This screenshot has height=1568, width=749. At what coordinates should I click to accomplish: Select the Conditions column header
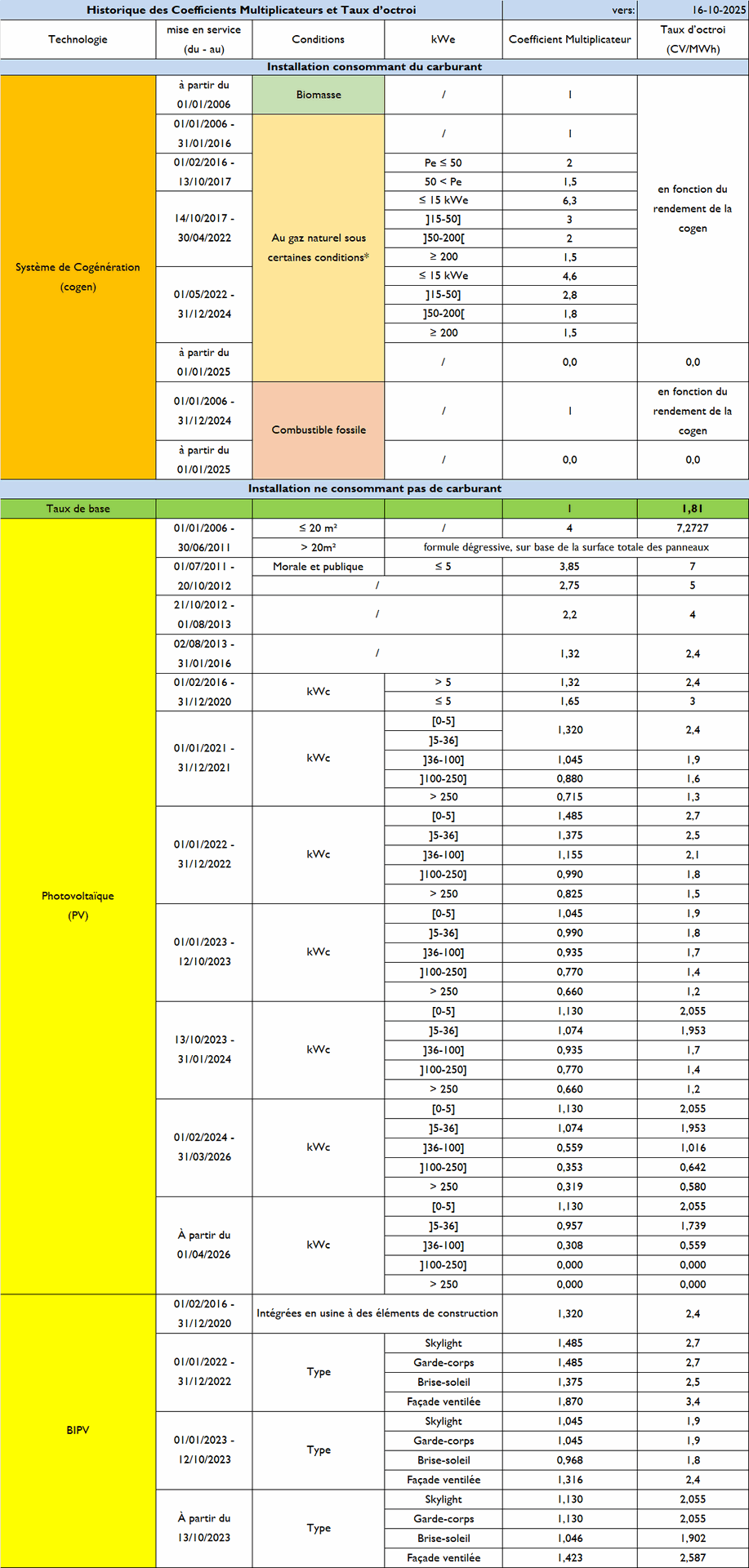pyautogui.click(x=318, y=39)
